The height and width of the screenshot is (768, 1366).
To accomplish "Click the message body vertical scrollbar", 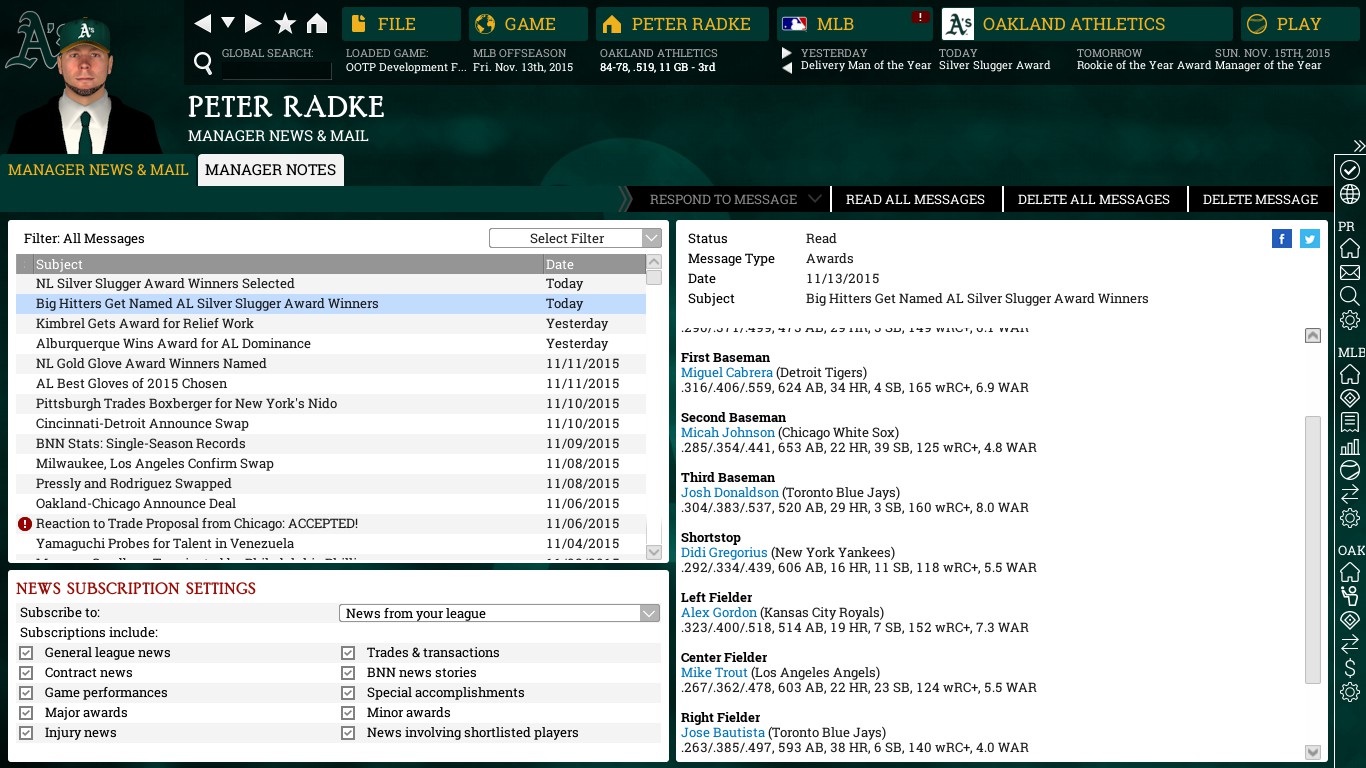I will [x=1313, y=550].
